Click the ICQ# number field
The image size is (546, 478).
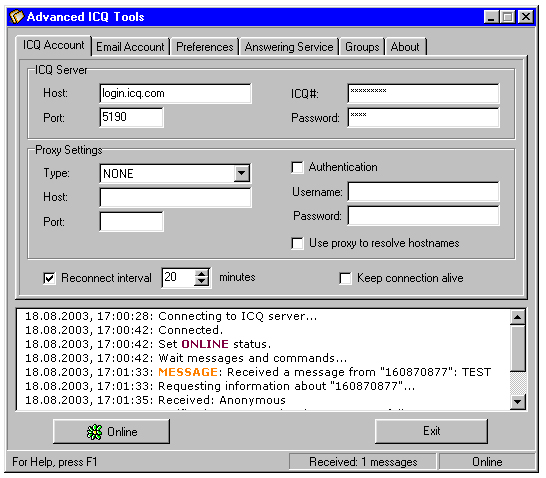[423, 93]
